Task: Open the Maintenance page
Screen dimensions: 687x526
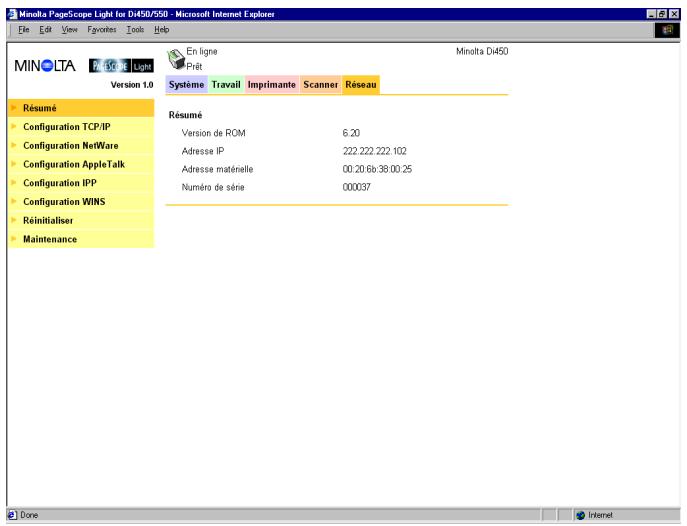Action: (81, 239)
